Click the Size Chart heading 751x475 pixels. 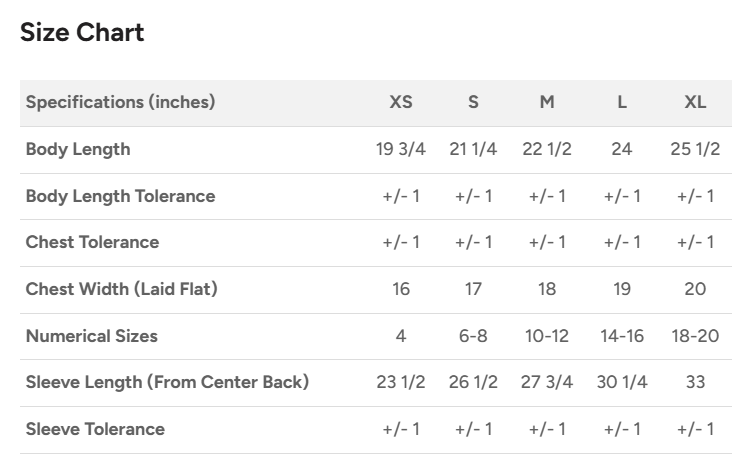point(82,32)
